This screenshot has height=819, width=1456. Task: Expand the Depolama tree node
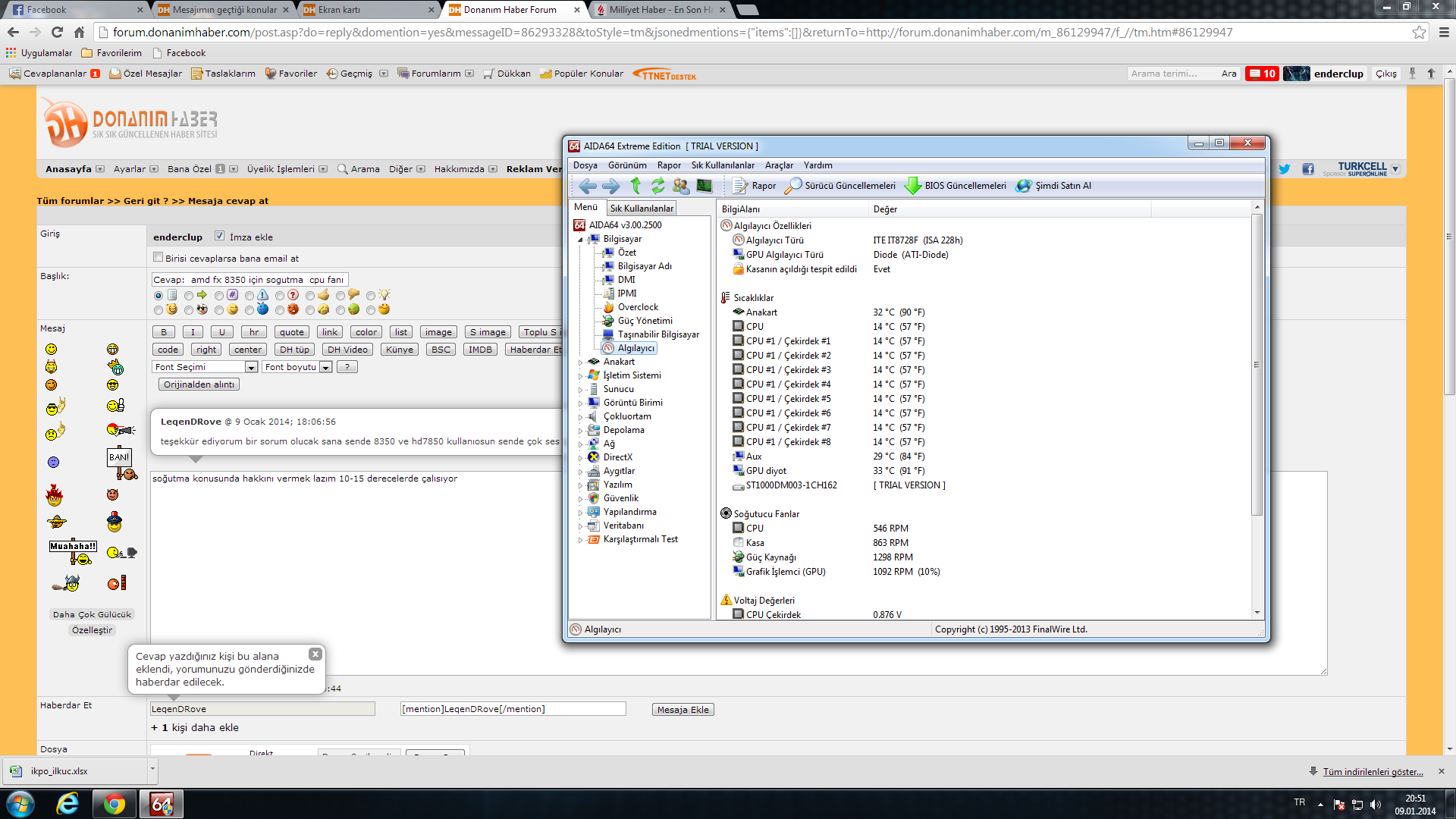click(x=581, y=431)
